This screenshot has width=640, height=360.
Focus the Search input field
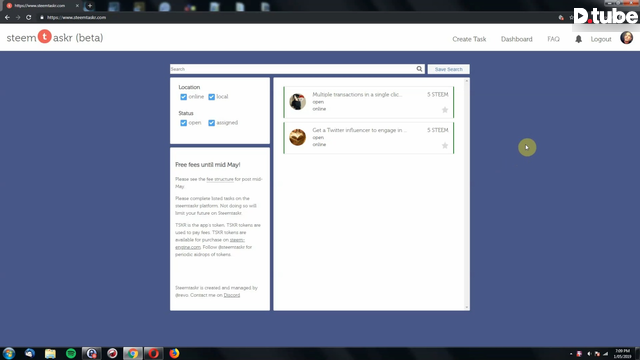pyautogui.click(x=293, y=69)
